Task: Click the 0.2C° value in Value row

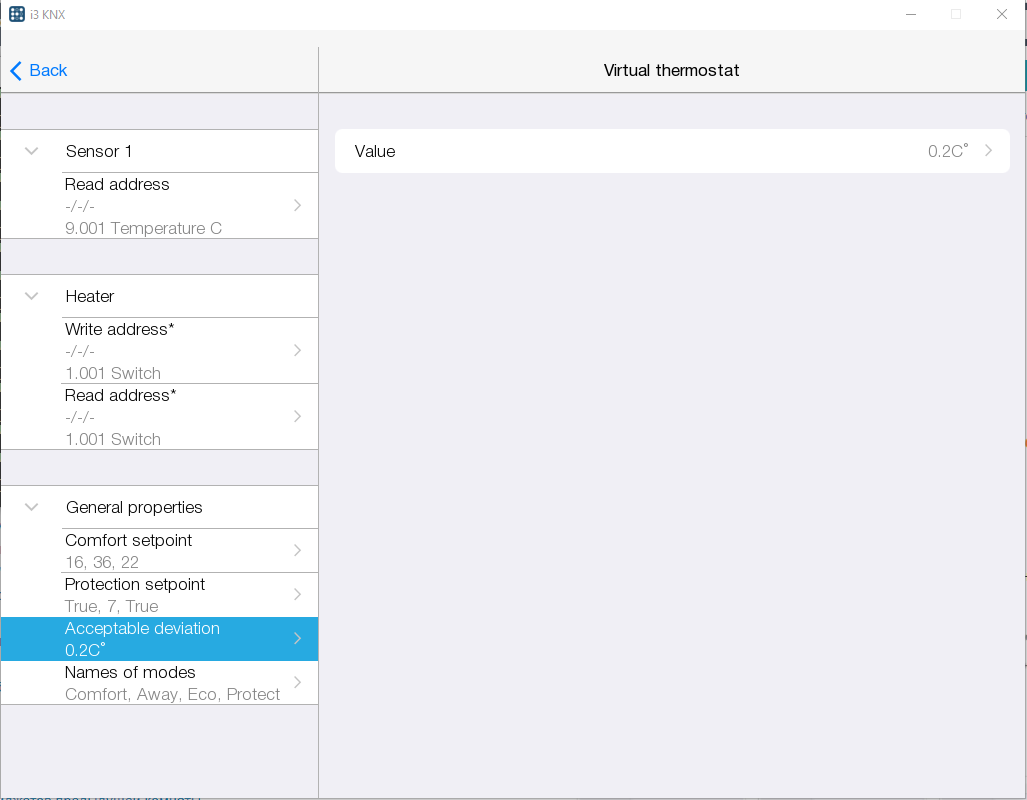Action: point(947,151)
